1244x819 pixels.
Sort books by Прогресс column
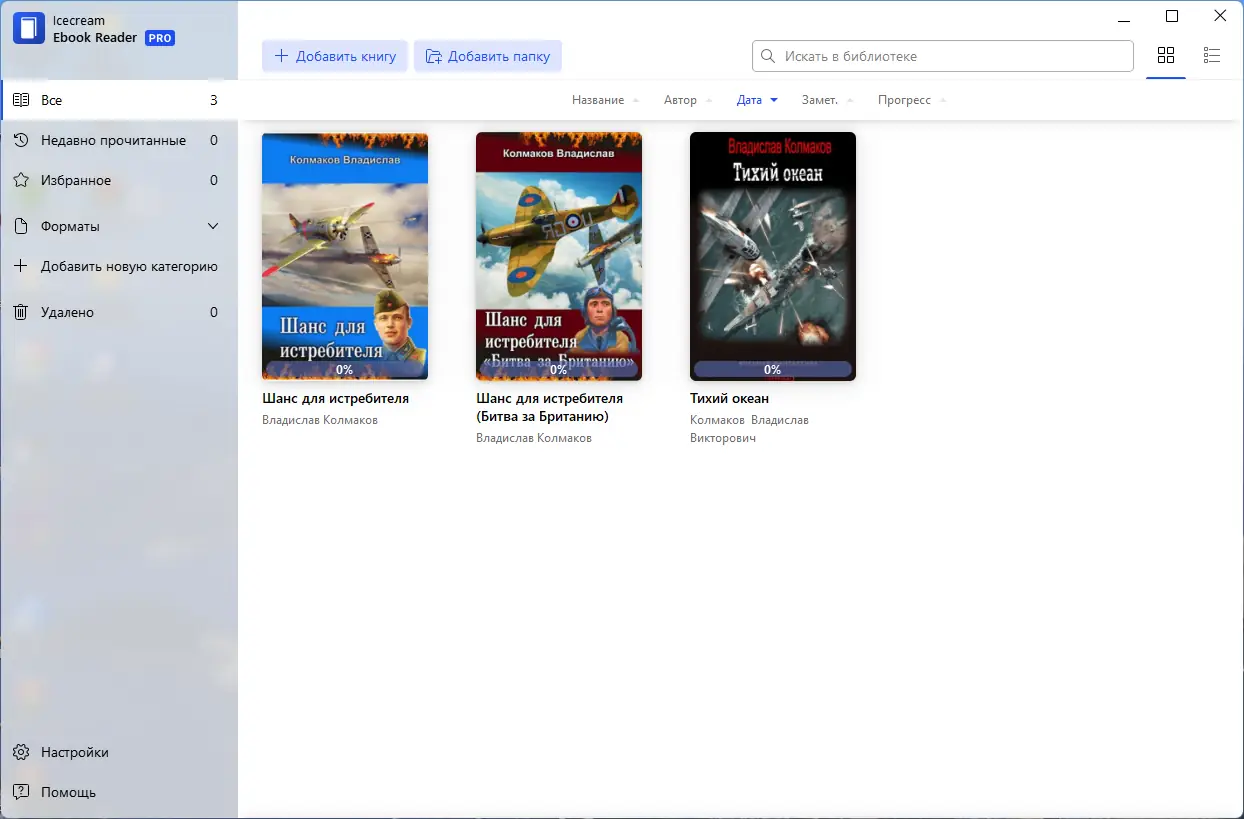click(912, 100)
